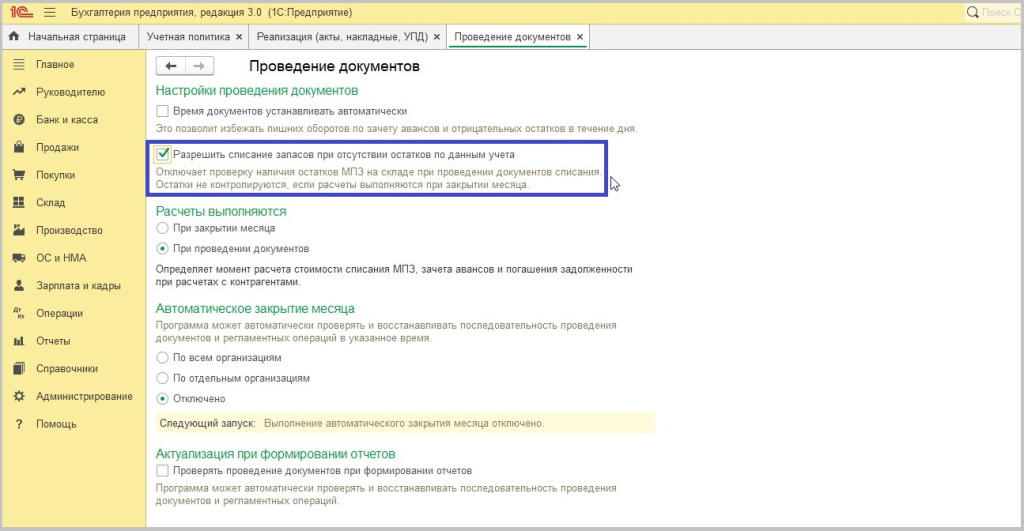Click the Следующий запуск label
The image size is (1024, 531).
[207, 423]
